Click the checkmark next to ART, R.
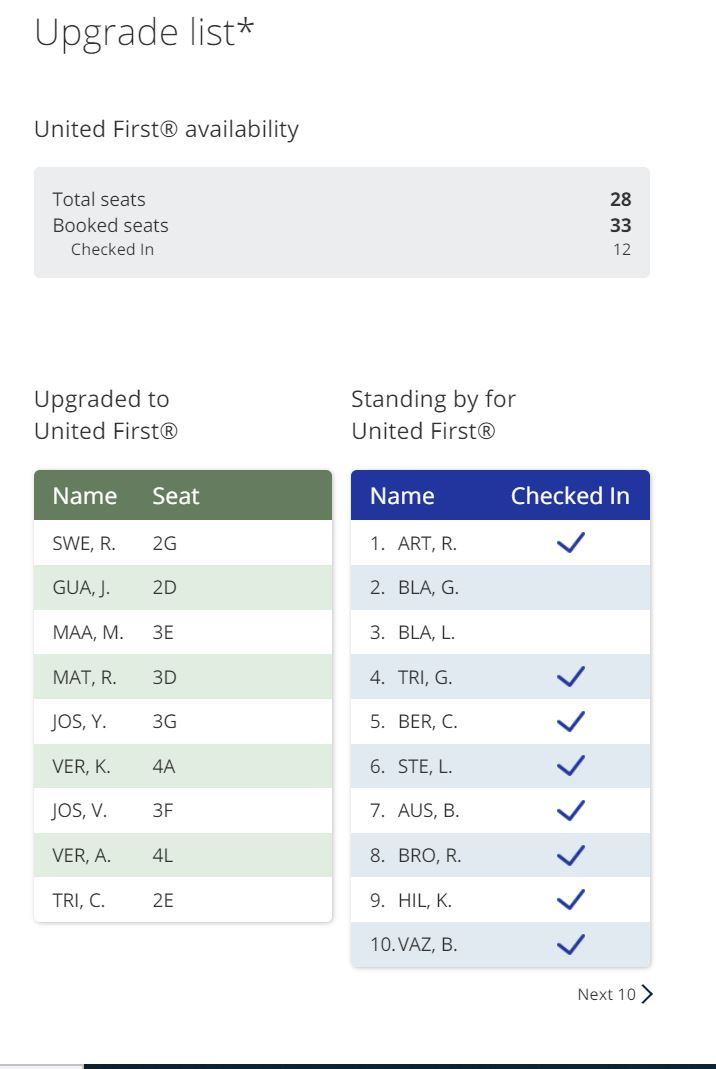The width and height of the screenshot is (716, 1069). 570,544
